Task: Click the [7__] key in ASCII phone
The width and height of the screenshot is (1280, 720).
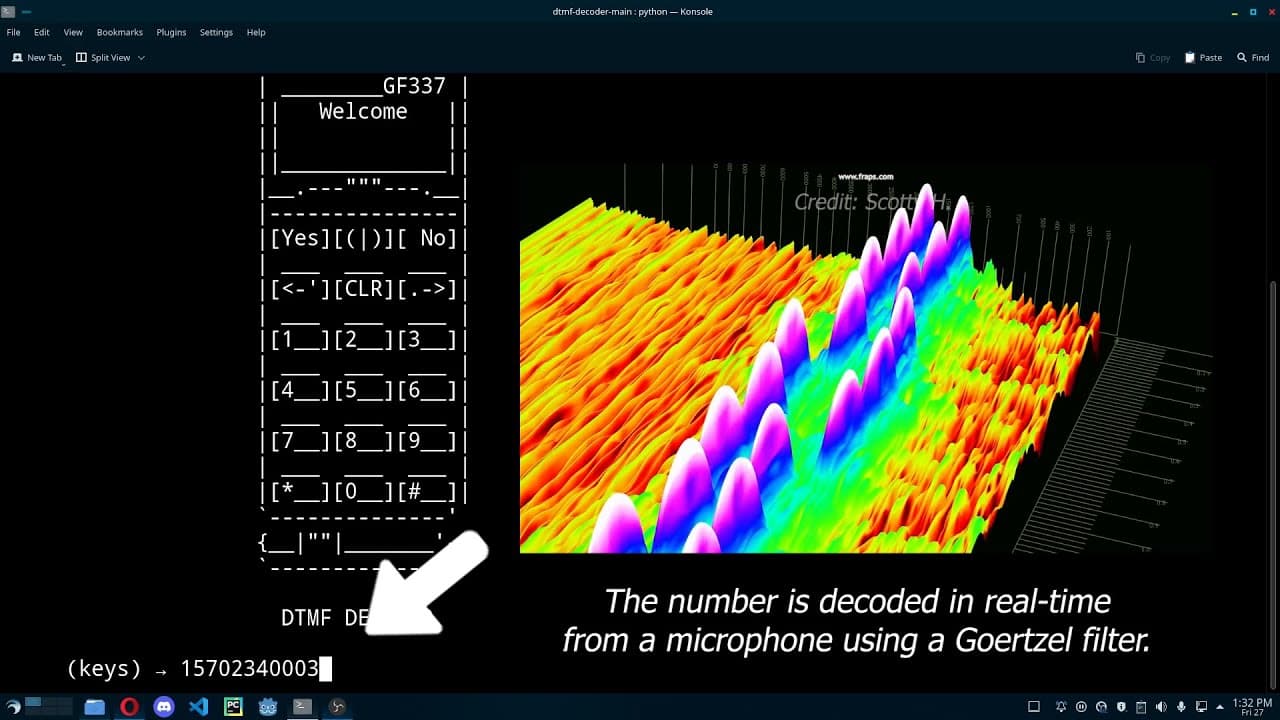Action: 300,442
